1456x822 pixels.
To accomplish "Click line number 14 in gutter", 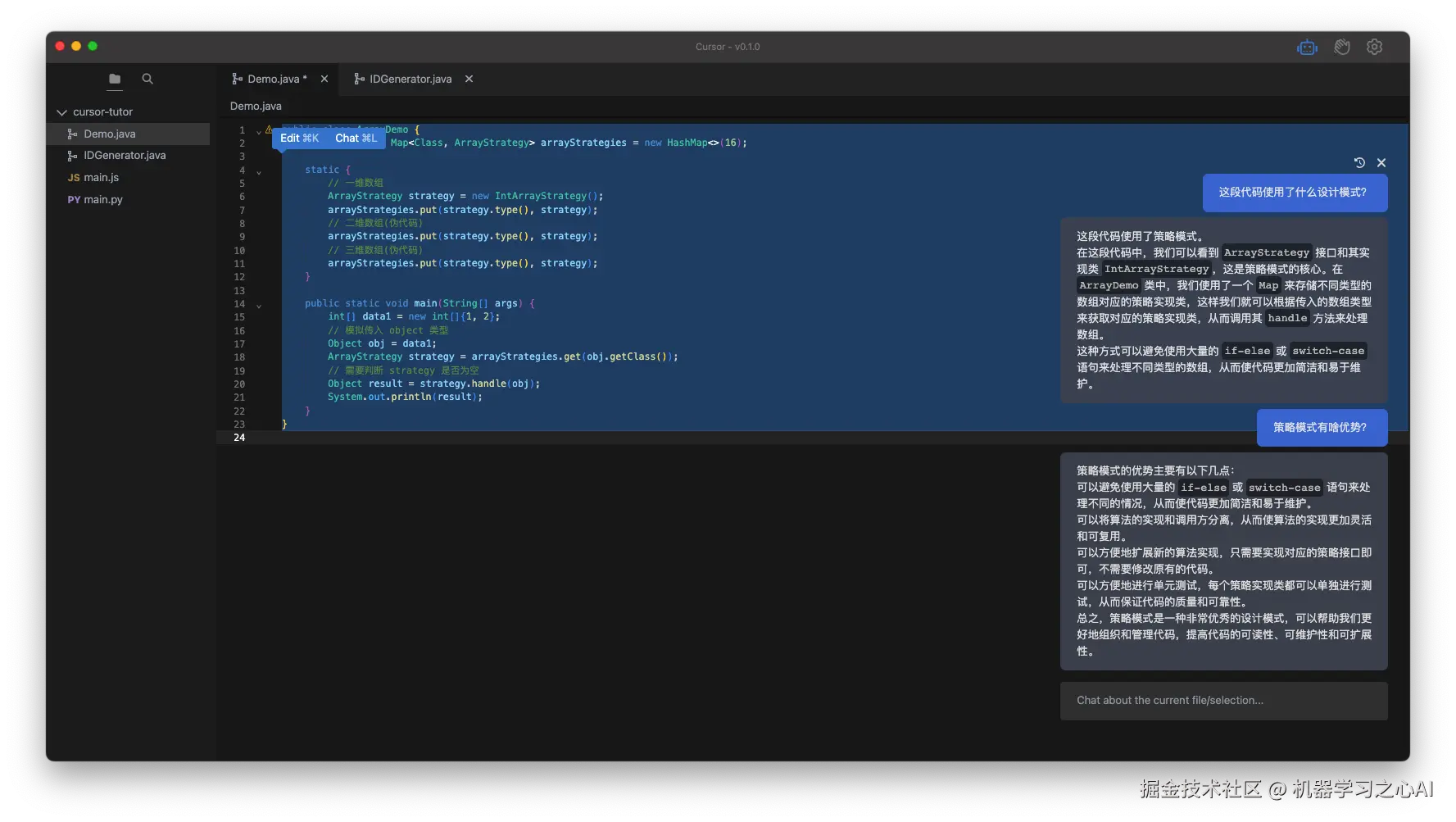I will [239, 304].
